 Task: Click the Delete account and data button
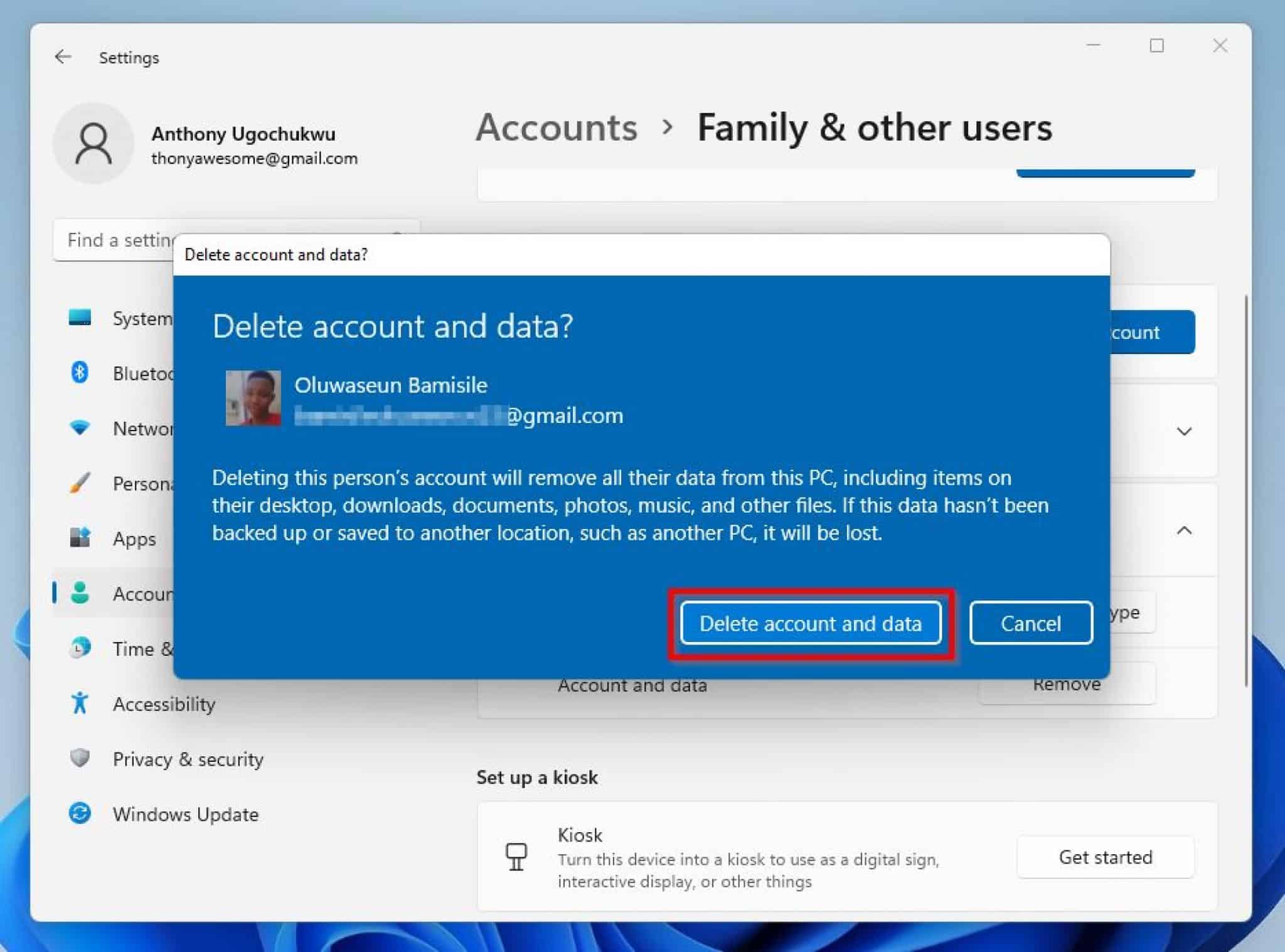(811, 623)
